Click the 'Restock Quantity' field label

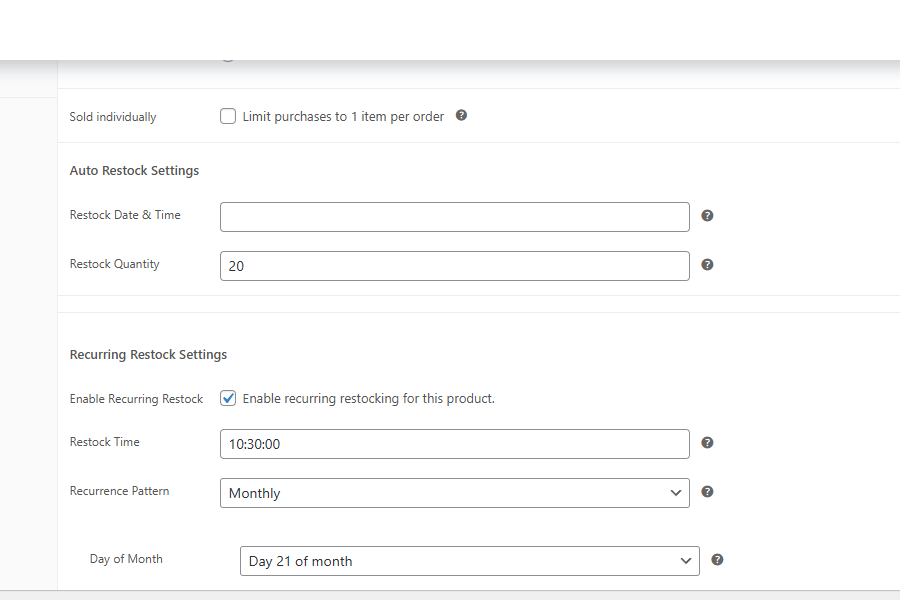coord(114,264)
